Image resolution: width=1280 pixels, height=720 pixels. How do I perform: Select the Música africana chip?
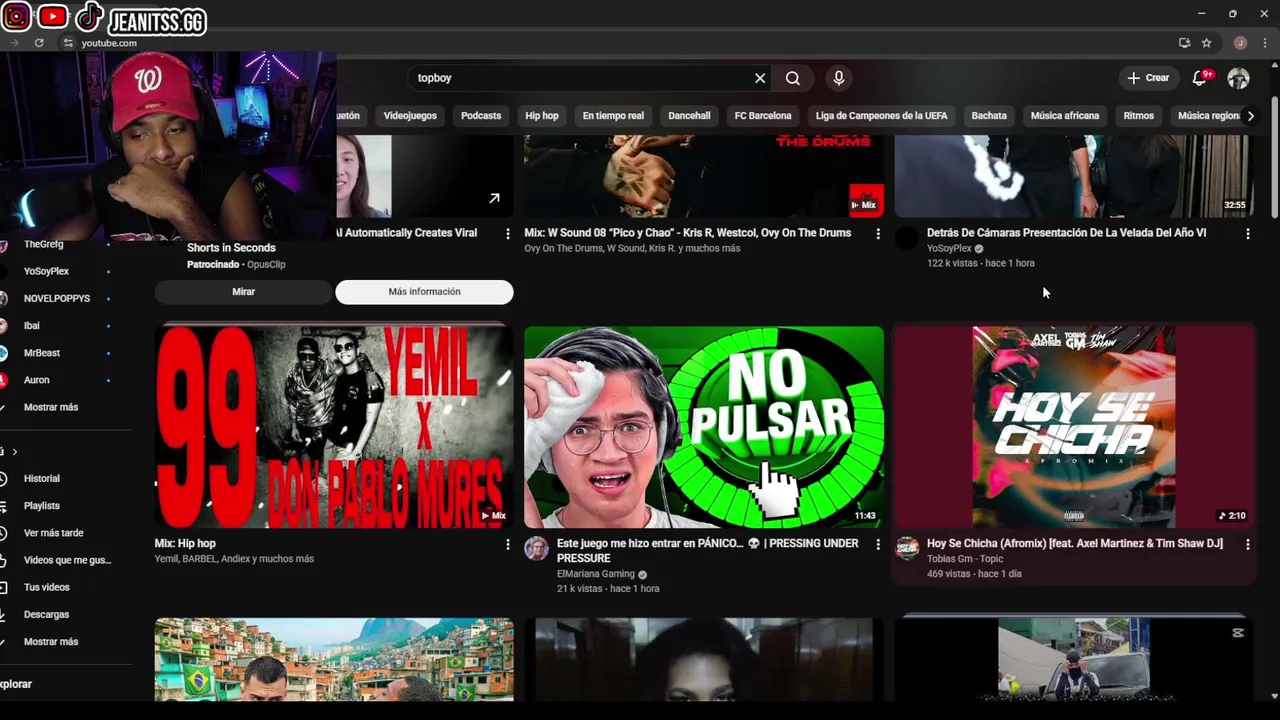click(1065, 116)
